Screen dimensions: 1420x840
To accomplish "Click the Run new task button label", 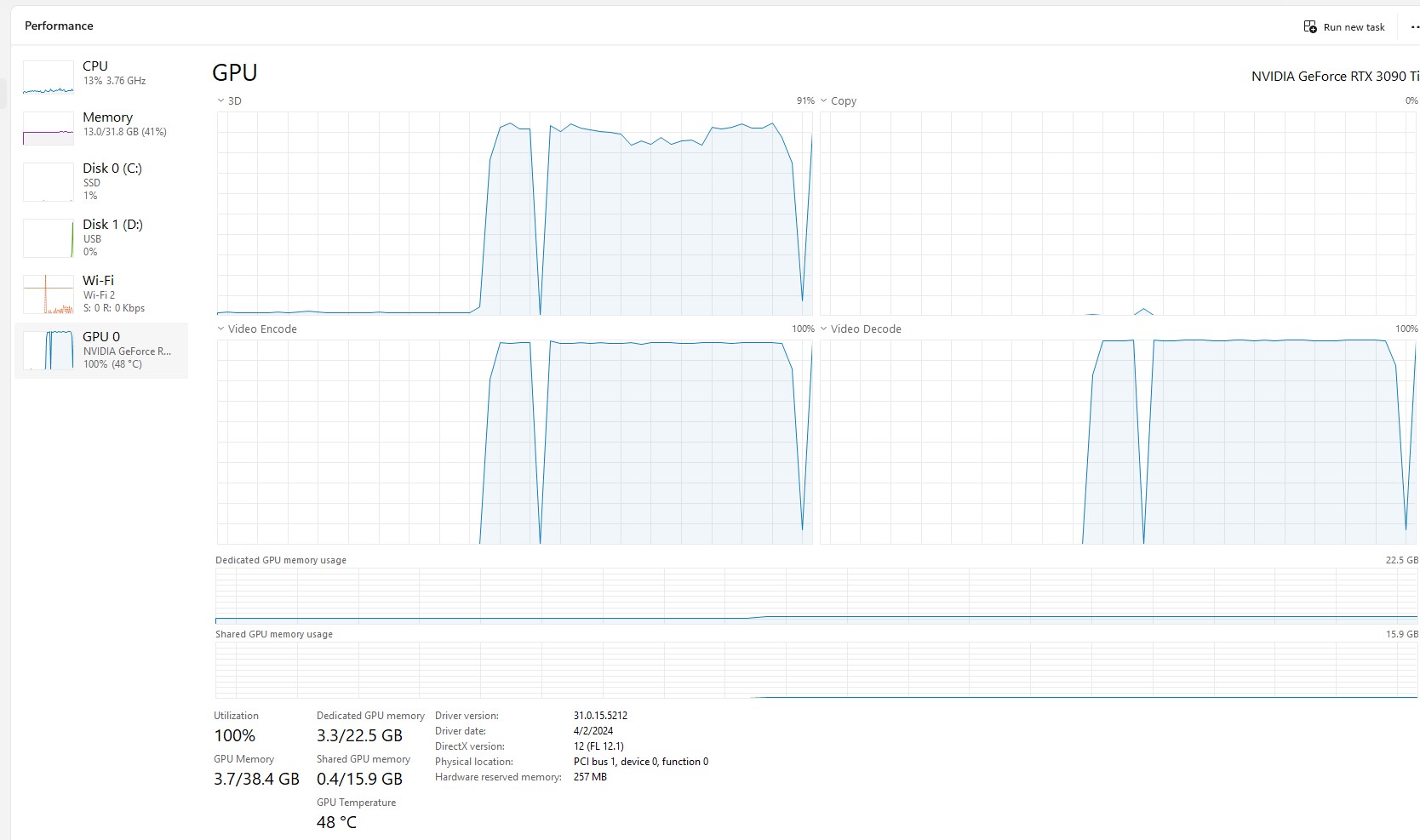I will [x=1354, y=27].
